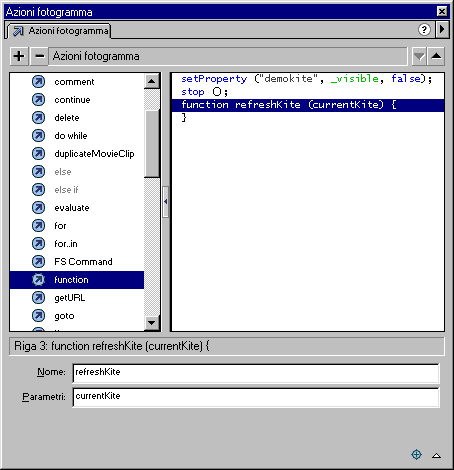
Task: Select the goto action item
Action: tap(64, 316)
